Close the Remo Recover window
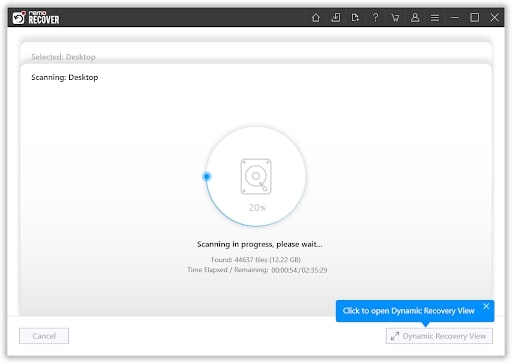 (494, 17)
